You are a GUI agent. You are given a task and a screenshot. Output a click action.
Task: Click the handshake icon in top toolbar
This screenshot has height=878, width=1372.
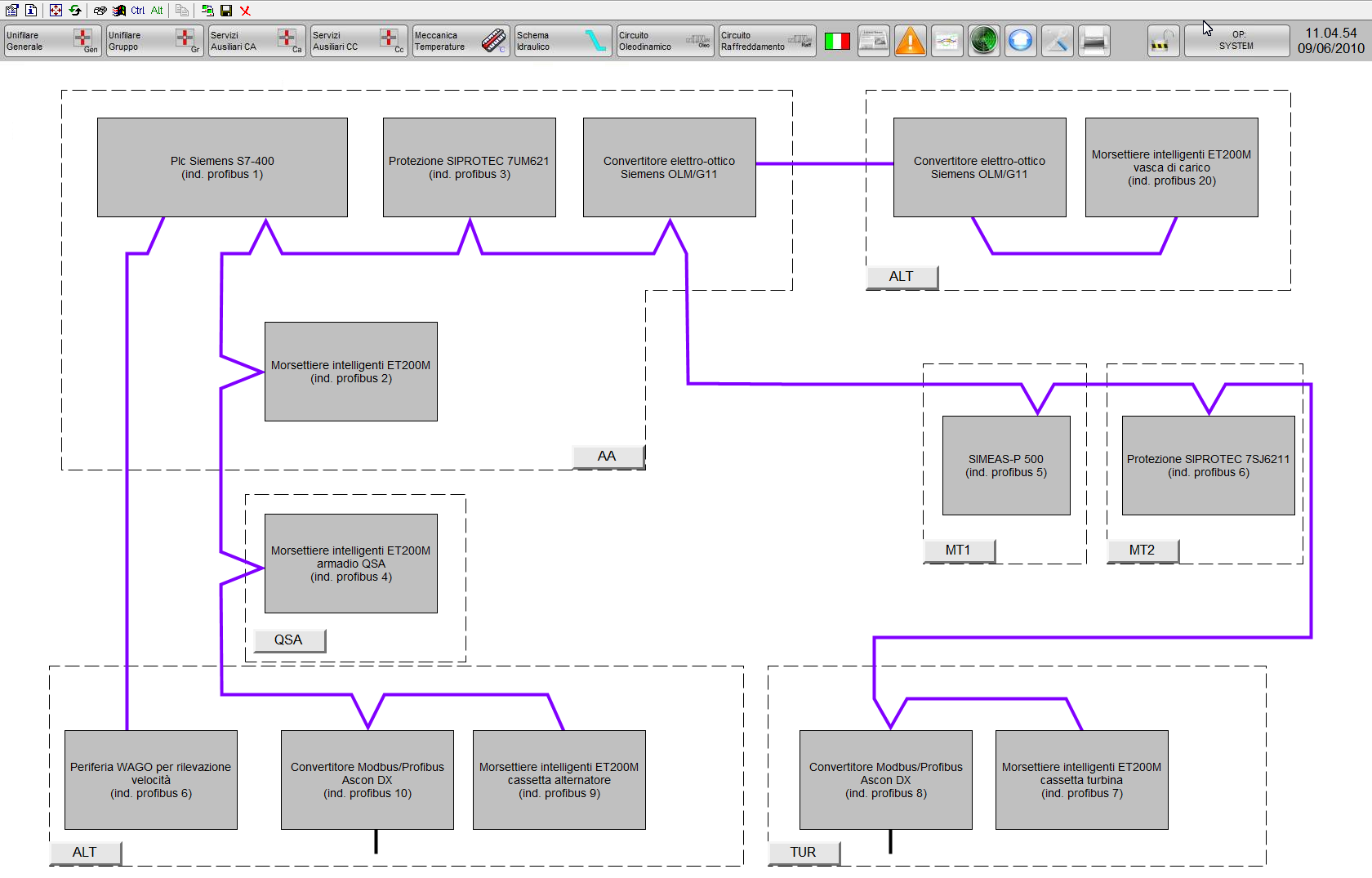point(100,11)
